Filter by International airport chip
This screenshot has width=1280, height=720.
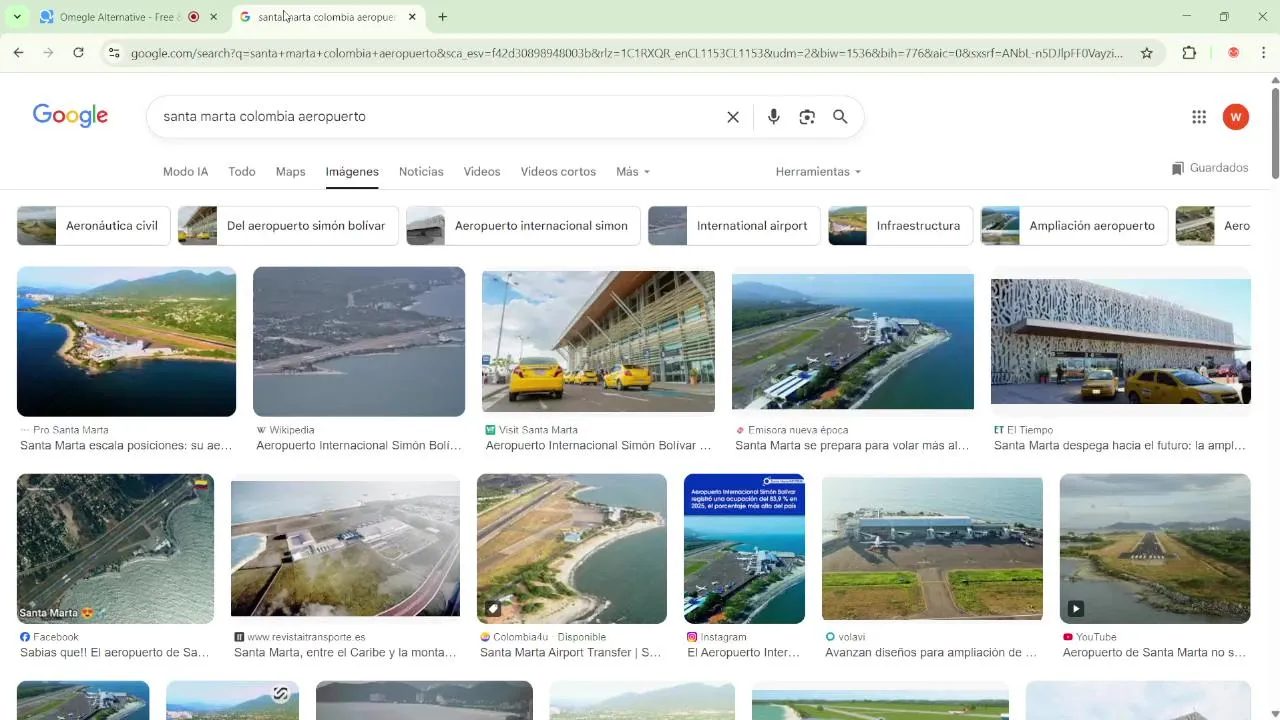point(734,226)
